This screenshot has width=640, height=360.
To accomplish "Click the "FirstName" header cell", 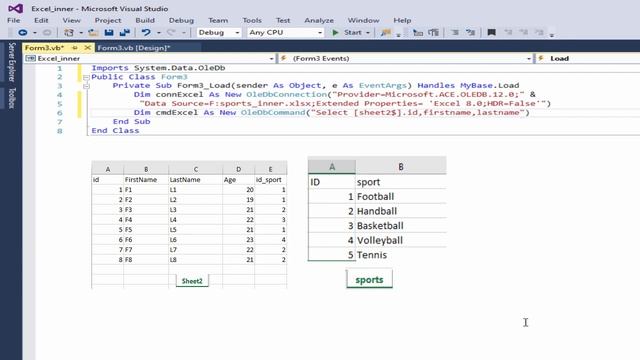I will point(146,180).
